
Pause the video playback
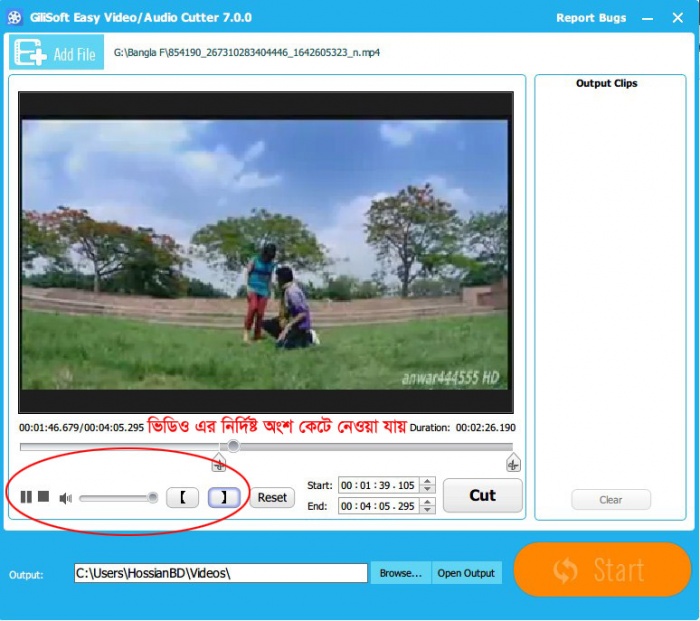tap(26, 496)
